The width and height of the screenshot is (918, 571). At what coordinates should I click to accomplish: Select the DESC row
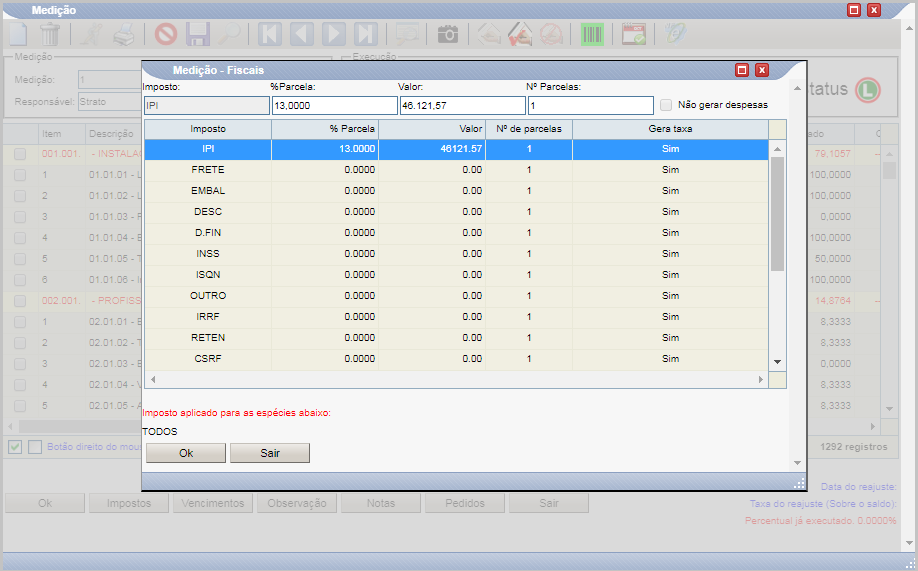click(457, 212)
